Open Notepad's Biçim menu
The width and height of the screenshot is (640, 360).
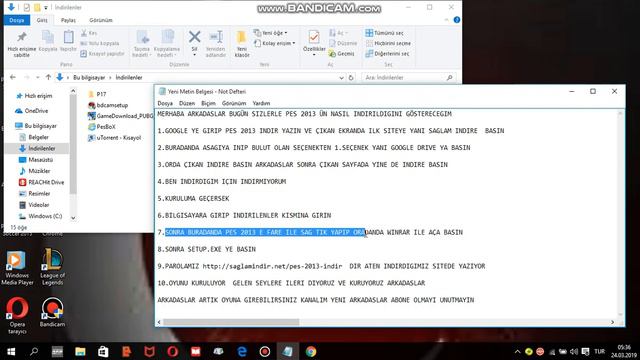tap(208, 103)
